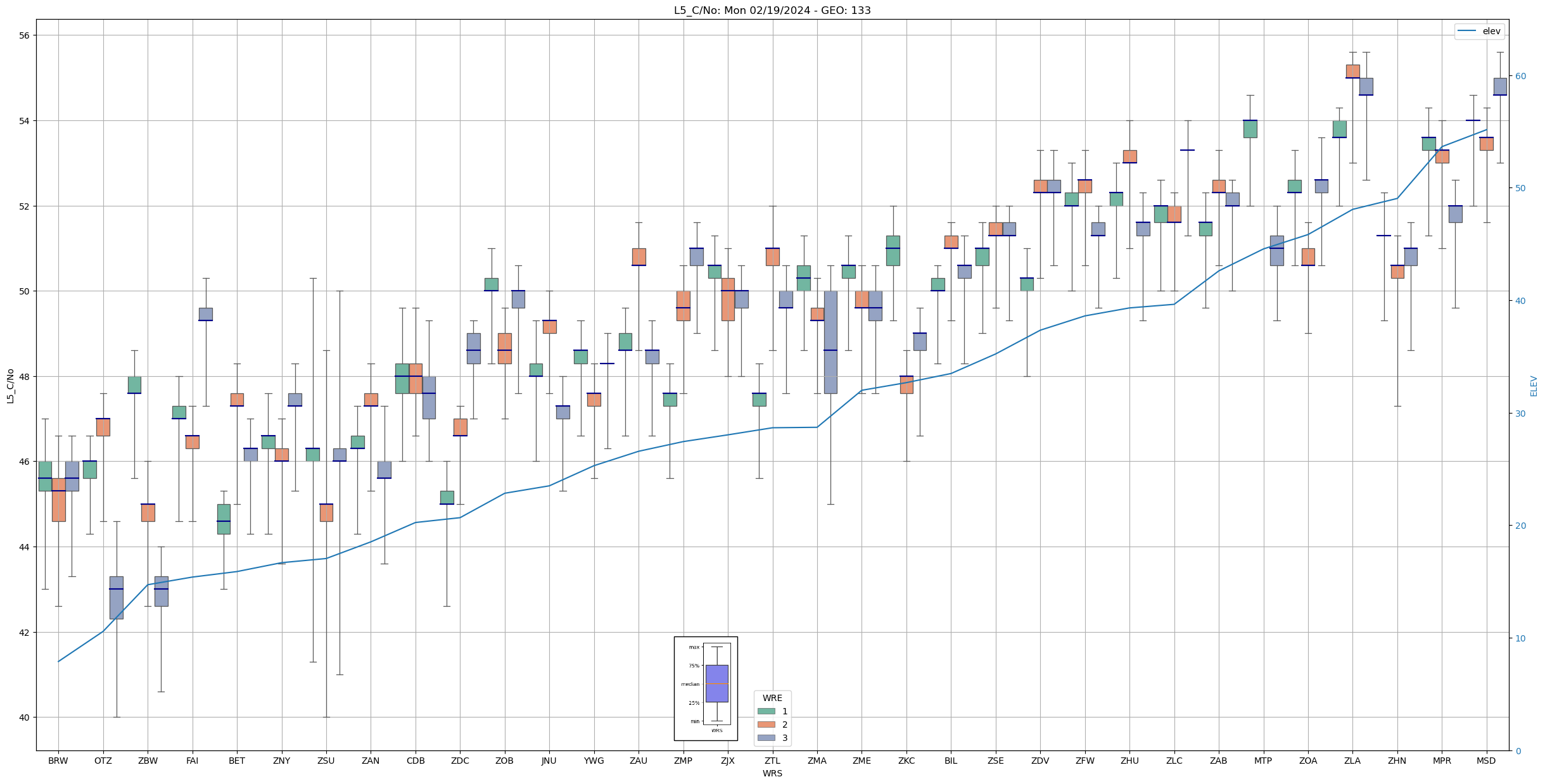Click the orange WRE 2 legend swatch

(766, 724)
